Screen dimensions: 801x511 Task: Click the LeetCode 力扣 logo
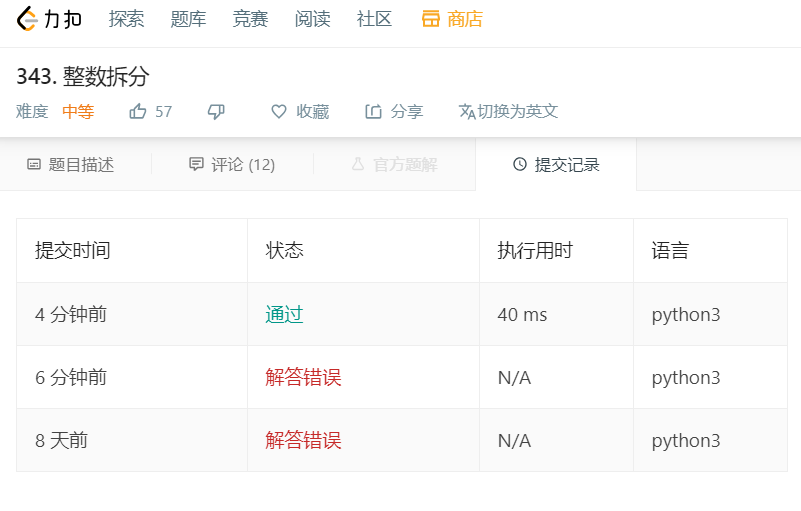[49, 19]
